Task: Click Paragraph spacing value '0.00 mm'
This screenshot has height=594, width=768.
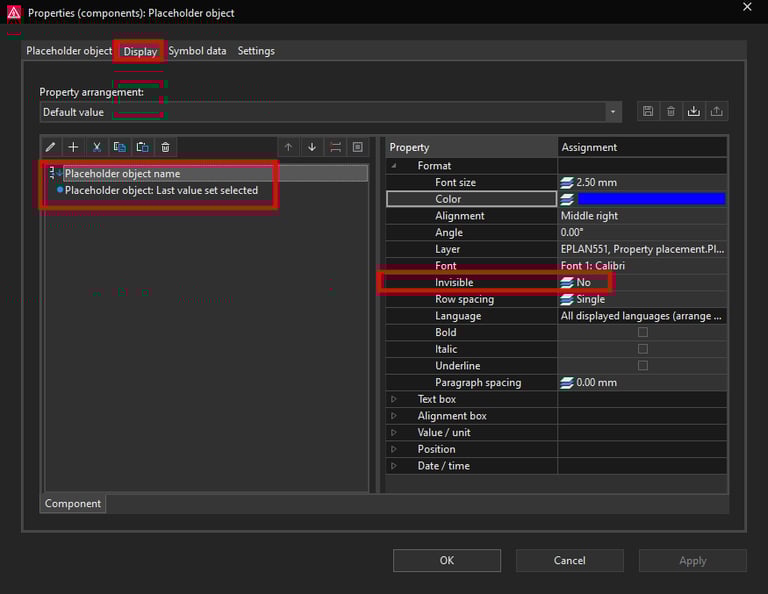Action: pyautogui.click(x=642, y=382)
